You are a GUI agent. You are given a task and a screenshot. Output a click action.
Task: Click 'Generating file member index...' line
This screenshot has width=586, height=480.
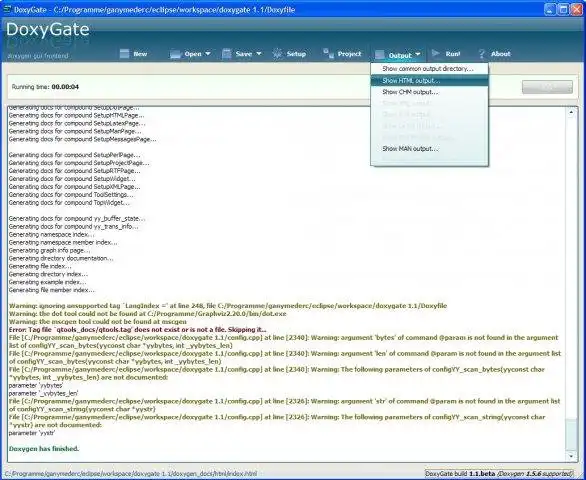pos(52,290)
